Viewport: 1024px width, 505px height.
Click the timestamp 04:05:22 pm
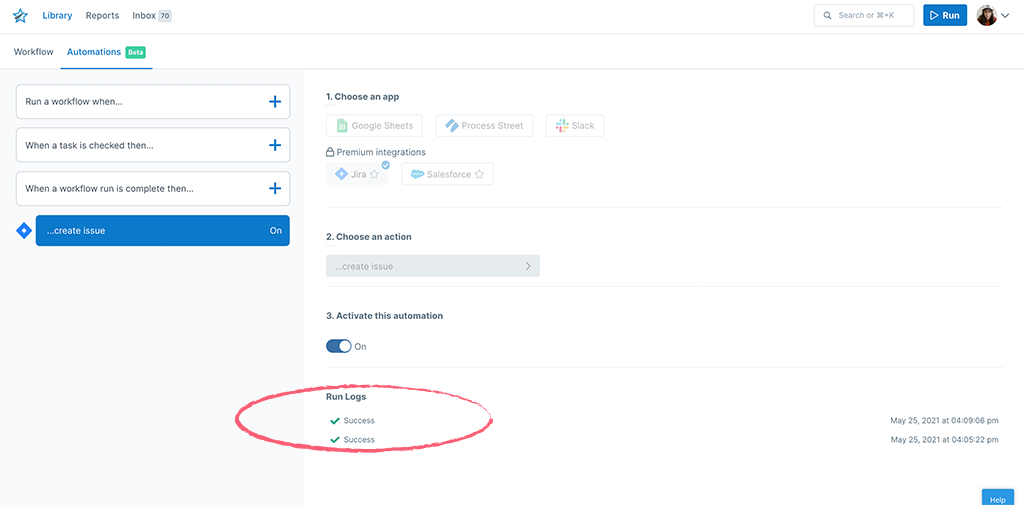[944, 440]
